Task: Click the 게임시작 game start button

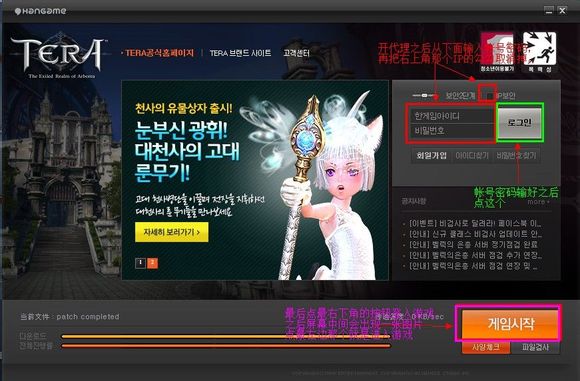Action: (511, 324)
